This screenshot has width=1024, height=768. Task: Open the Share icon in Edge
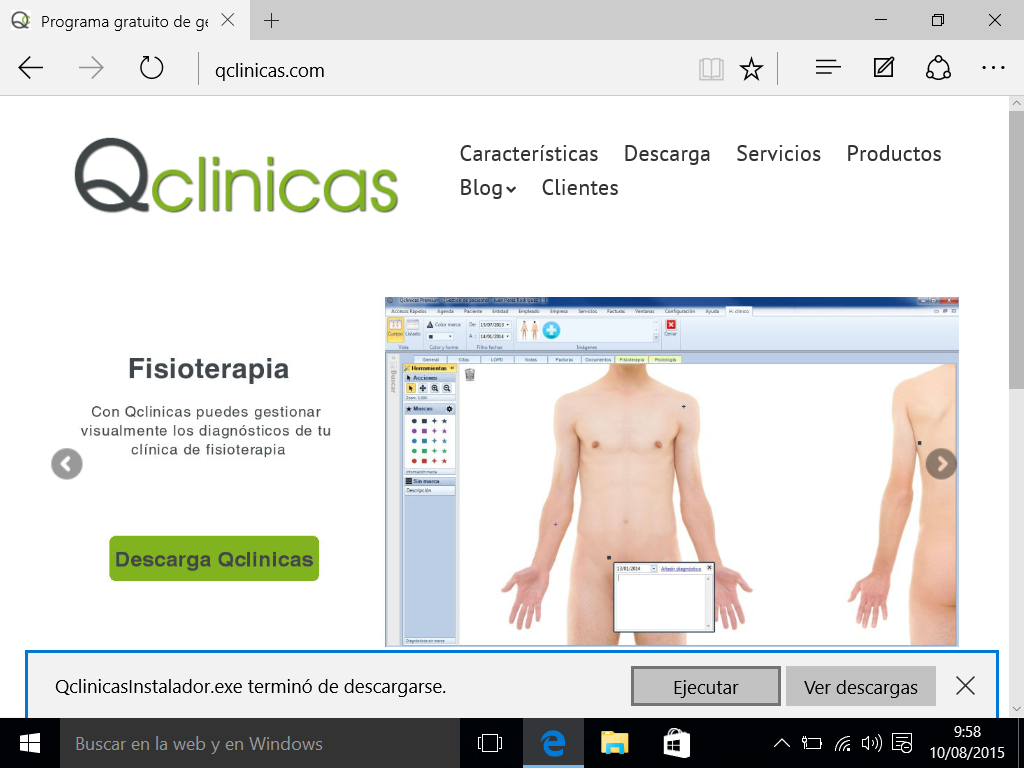937,69
